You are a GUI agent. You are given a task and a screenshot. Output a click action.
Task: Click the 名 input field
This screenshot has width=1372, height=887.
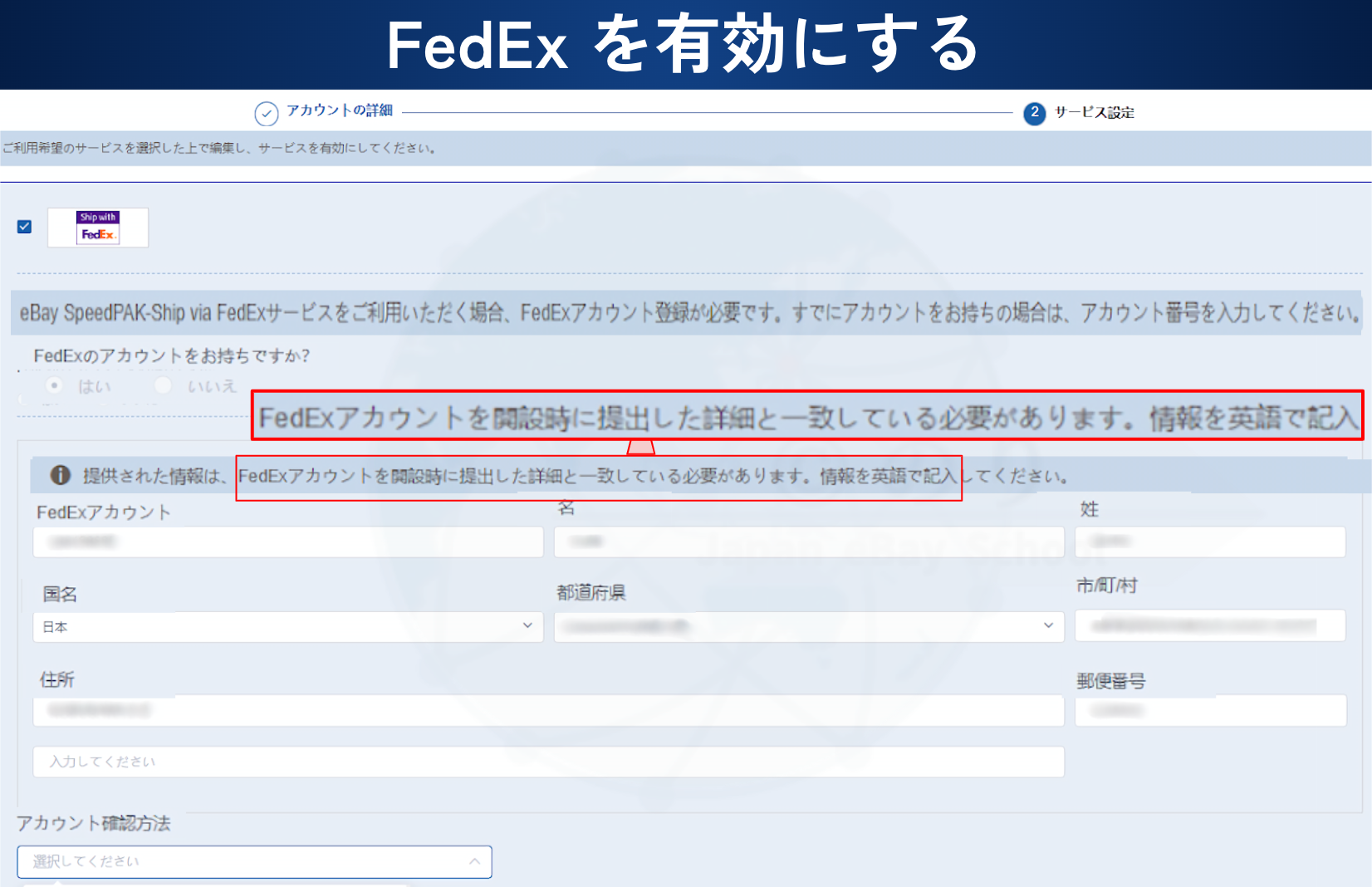coord(809,542)
